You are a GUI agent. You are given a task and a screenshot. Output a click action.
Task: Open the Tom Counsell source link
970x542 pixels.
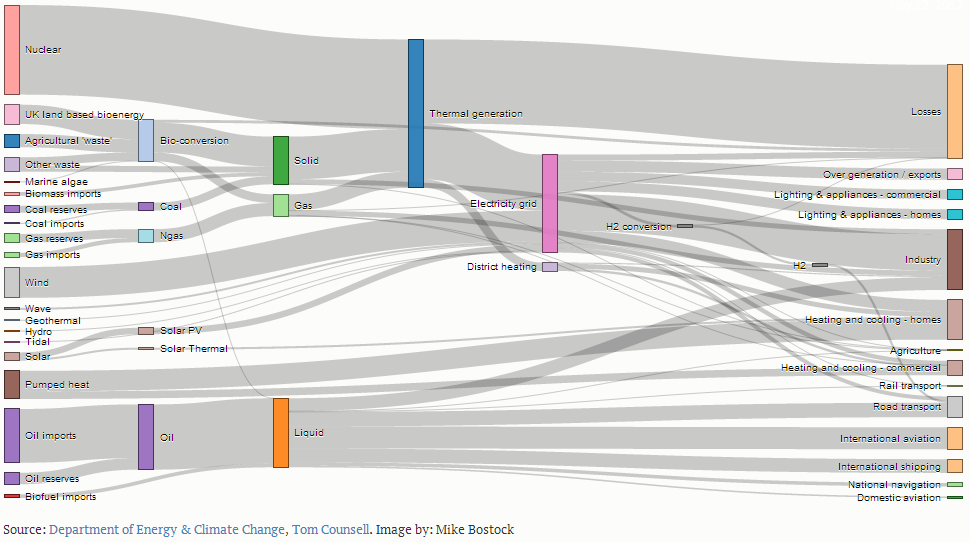(x=330, y=530)
